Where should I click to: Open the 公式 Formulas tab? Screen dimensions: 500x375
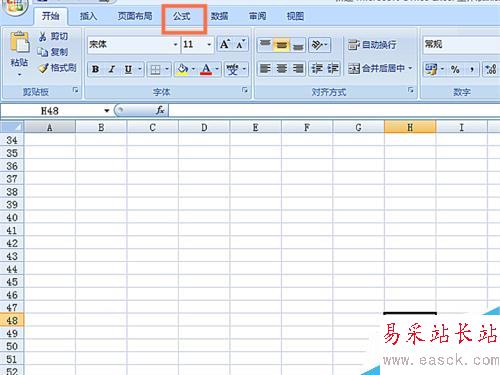[182, 16]
